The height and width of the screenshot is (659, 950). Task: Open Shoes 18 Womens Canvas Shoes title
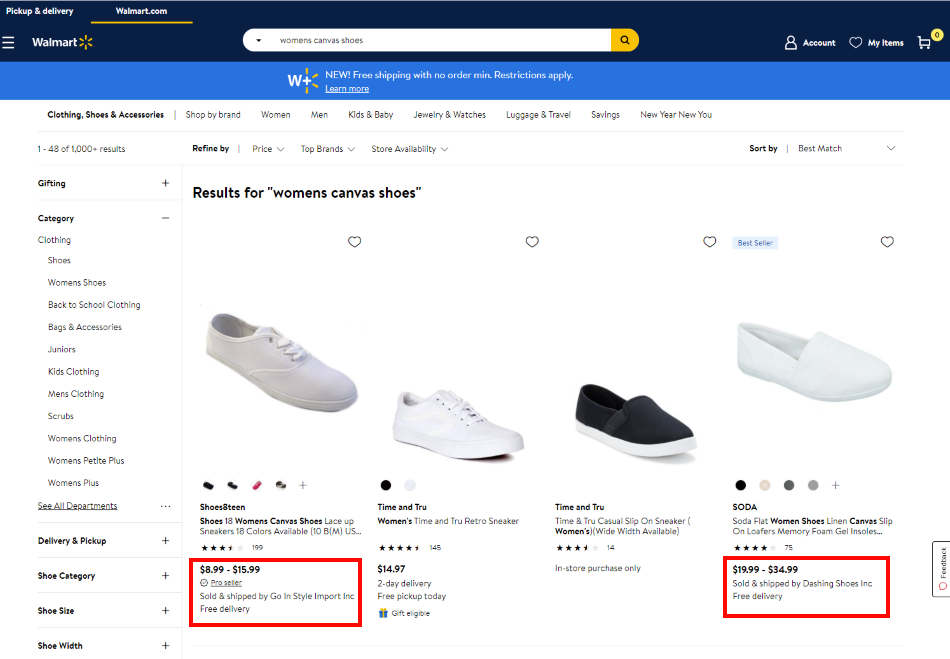click(x=281, y=526)
